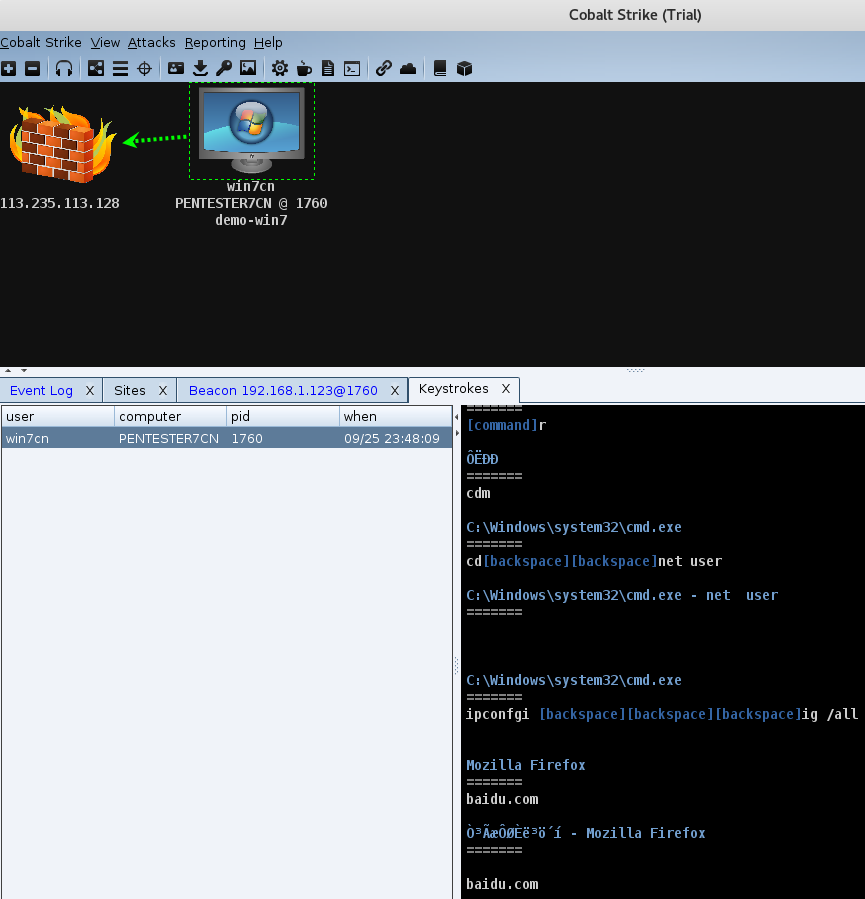Switch to the Event Log tab

click(41, 390)
